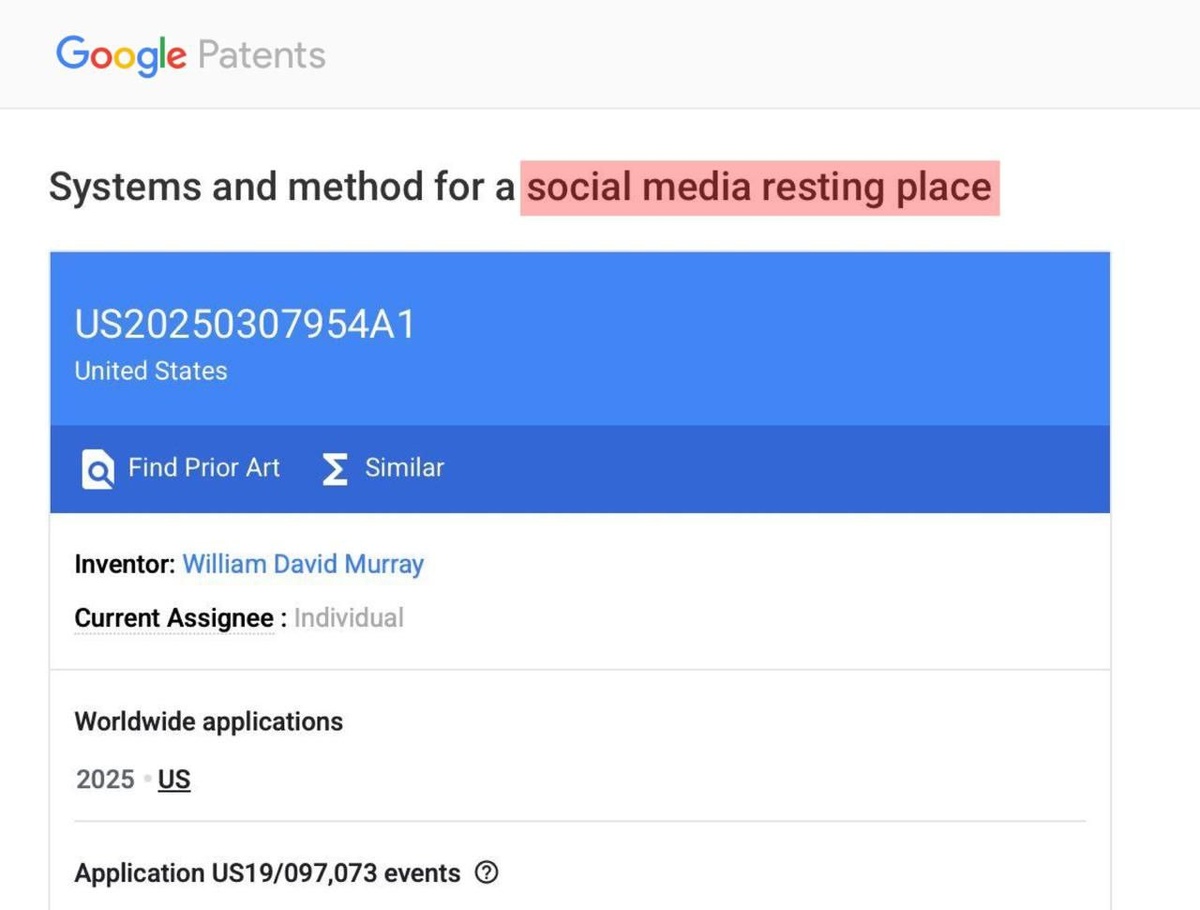Select the Similar text label

click(x=404, y=468)
